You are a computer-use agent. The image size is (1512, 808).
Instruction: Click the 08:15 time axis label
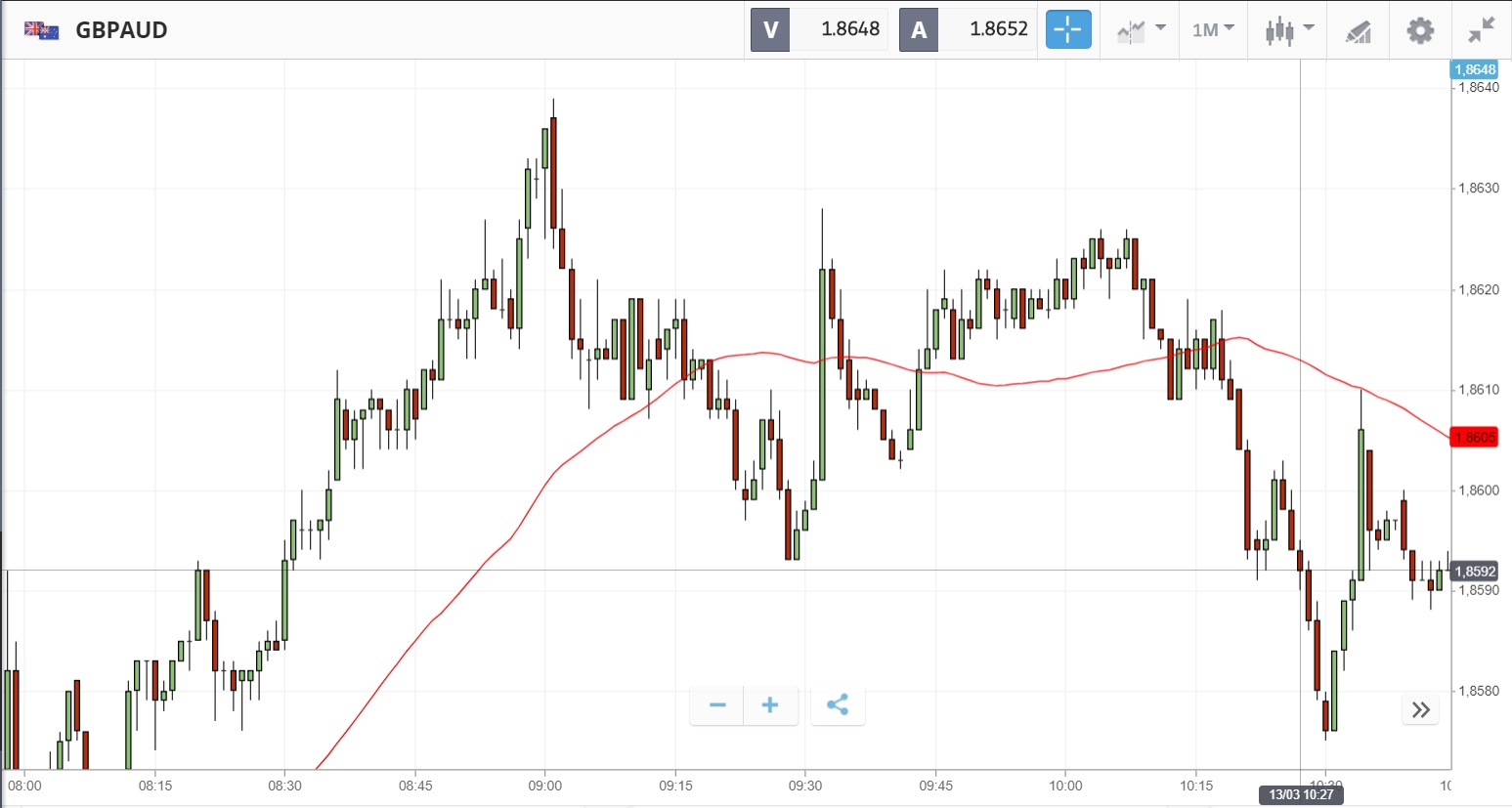pos(155,786)
